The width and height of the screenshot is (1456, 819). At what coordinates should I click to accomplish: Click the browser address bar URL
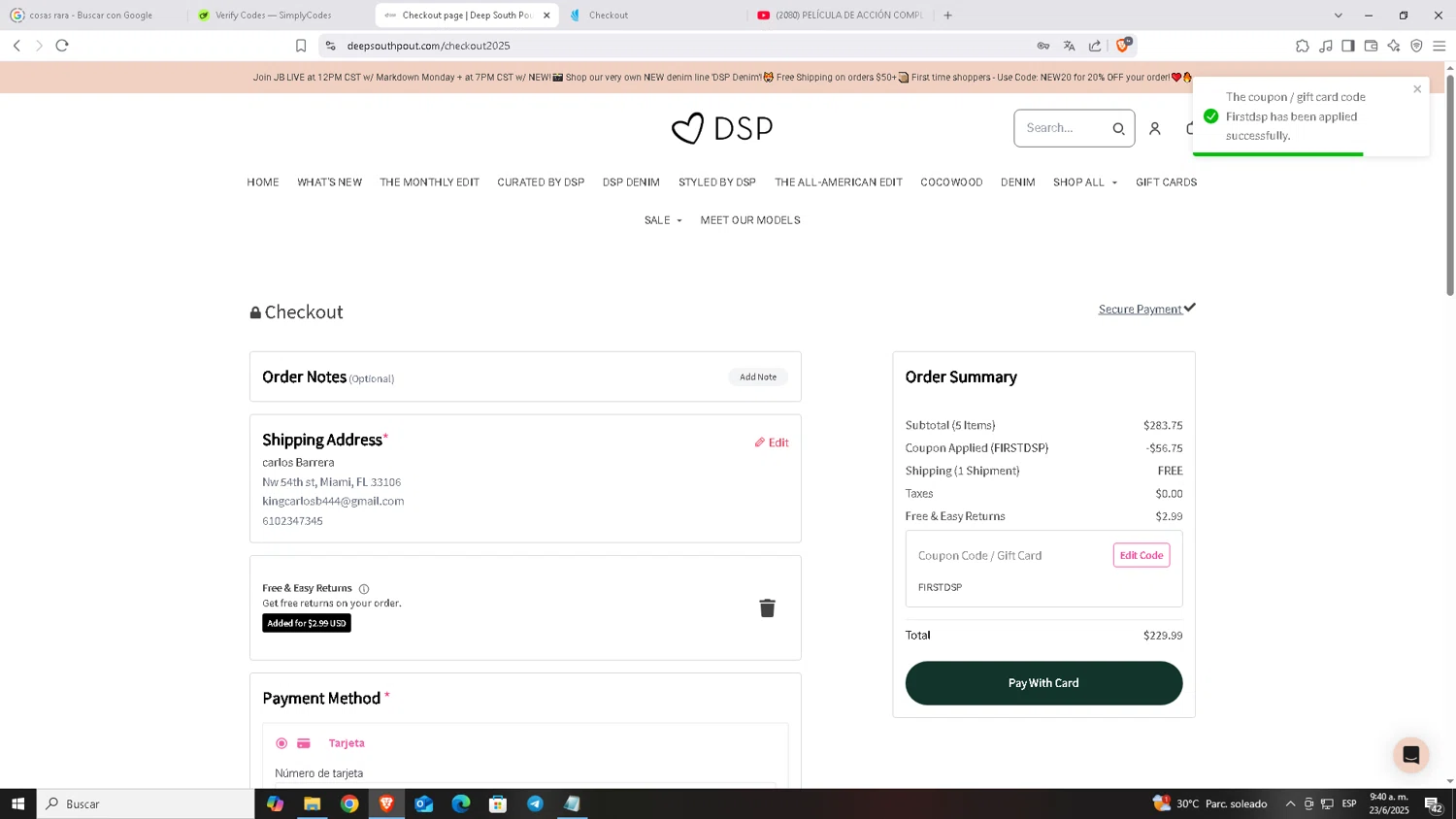(x=428, y=46)
